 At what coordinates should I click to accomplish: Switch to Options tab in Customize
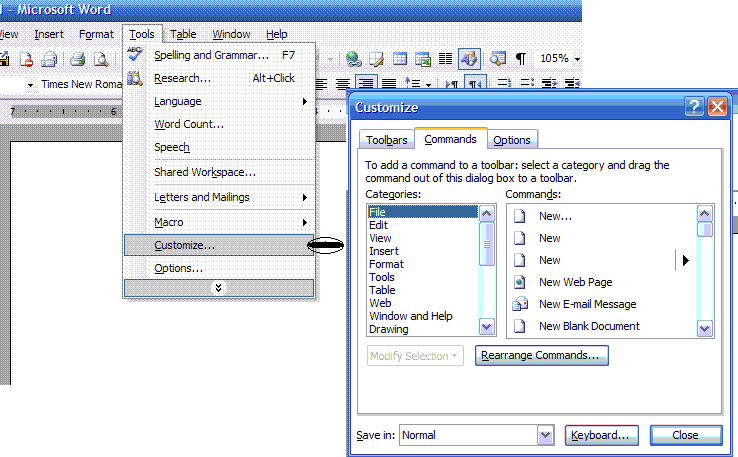click(512, 140)
